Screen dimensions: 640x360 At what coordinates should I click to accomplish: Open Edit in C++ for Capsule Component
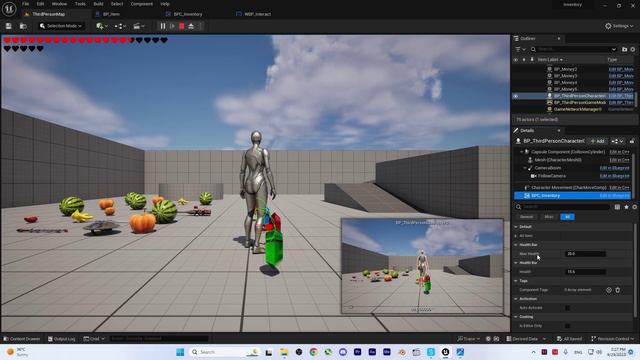point(619,152)
